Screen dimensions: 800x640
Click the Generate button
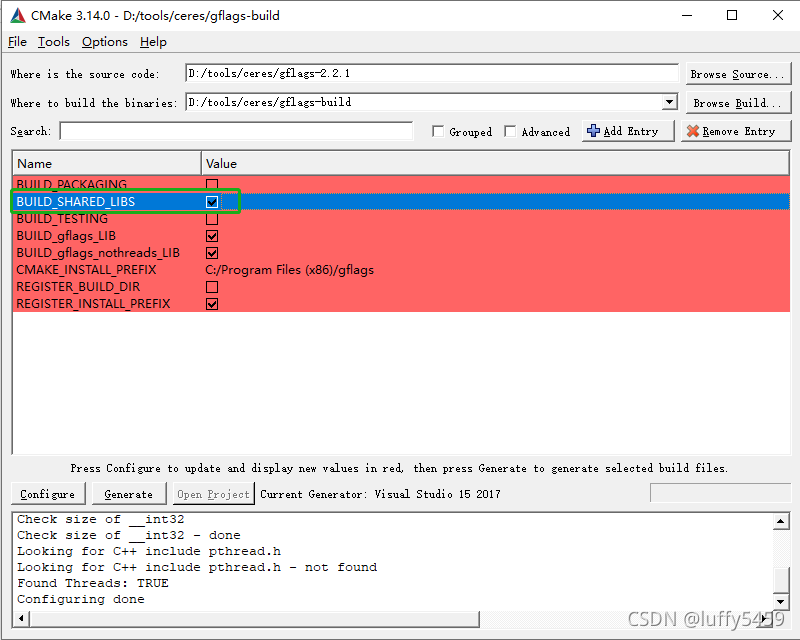click(x=129, y=494)
